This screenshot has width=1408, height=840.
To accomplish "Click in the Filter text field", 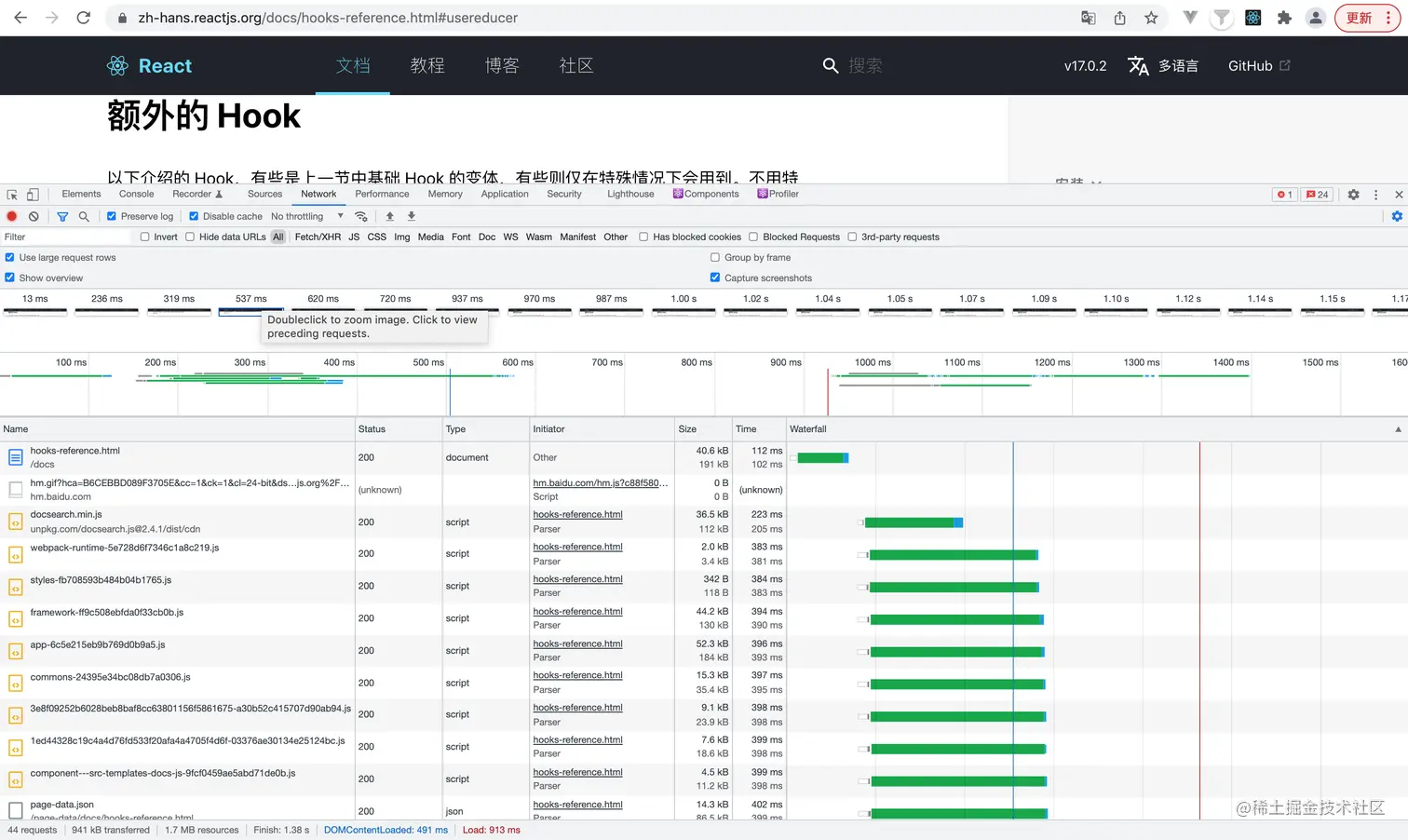I will click(x=67, y=237).
